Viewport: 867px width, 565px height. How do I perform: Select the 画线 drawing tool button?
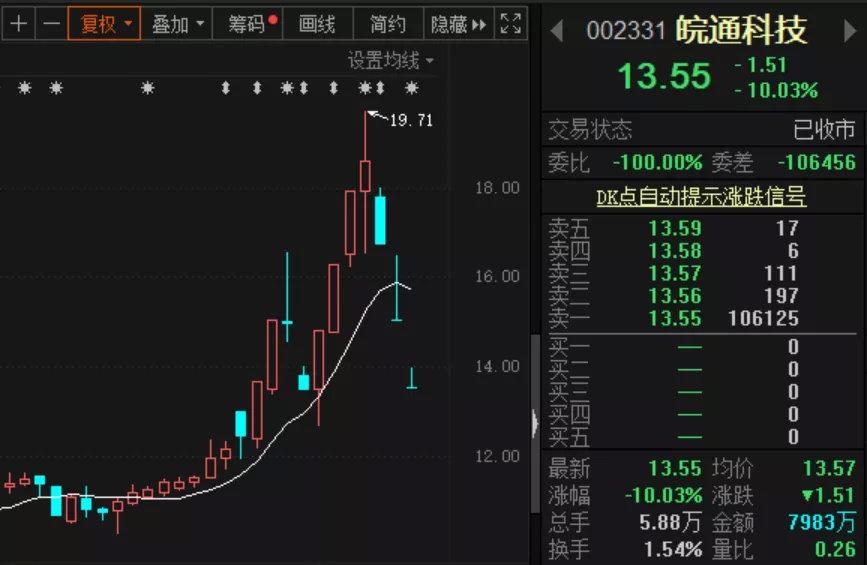317,24
